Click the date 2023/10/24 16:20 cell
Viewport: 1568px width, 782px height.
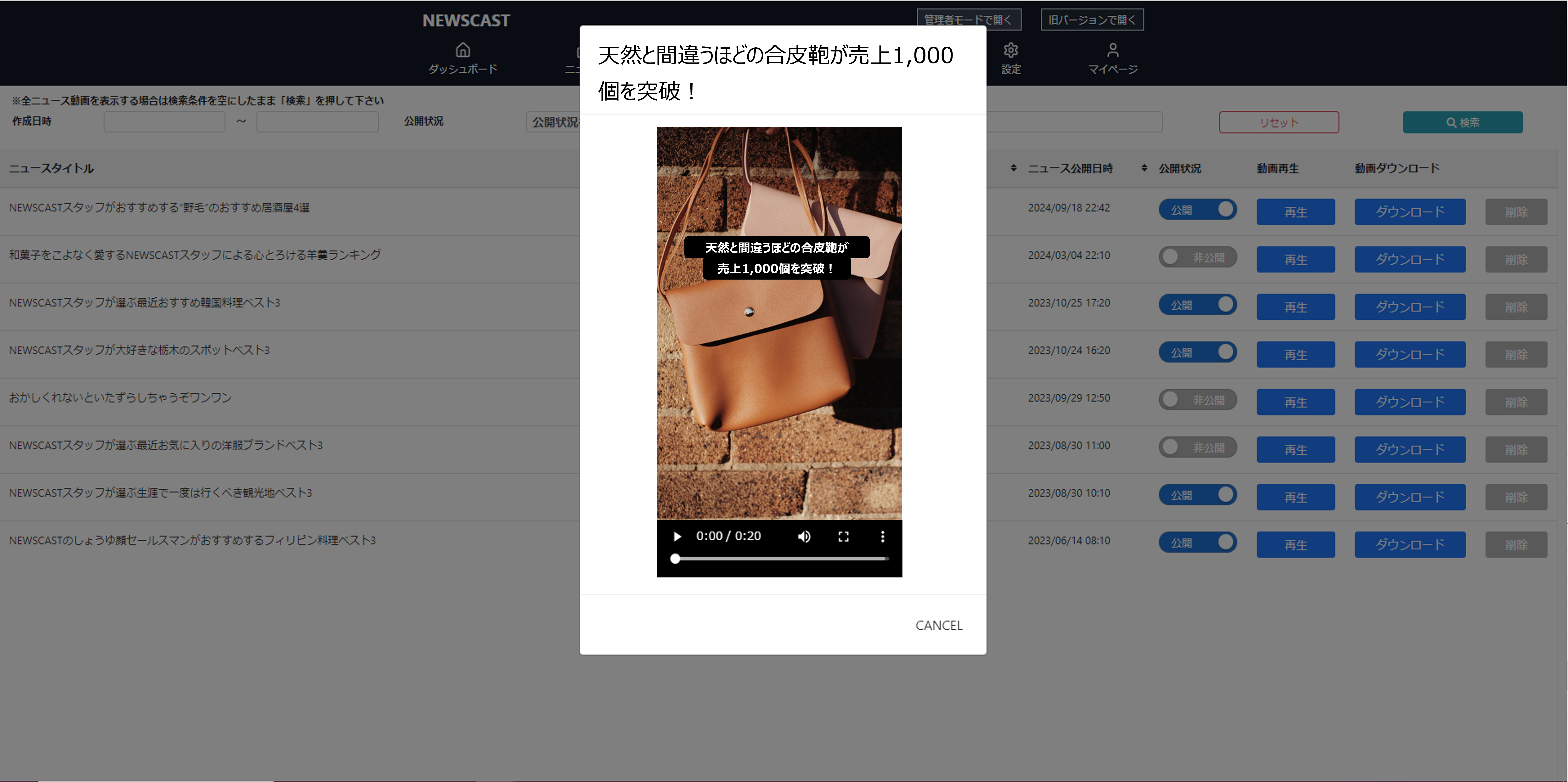point(1069,350)
